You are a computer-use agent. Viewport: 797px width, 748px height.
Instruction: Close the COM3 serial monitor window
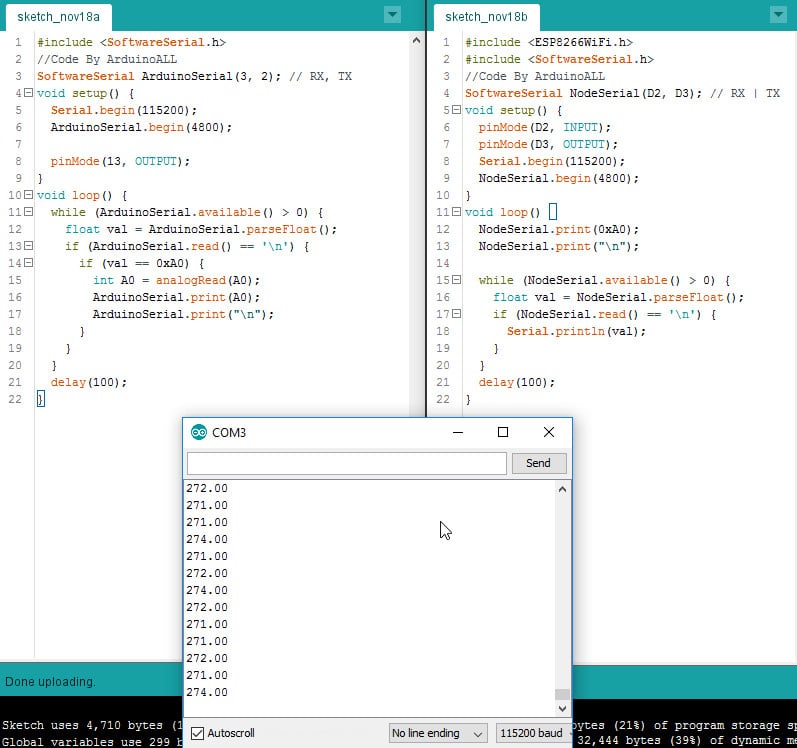(x=548, y=432)
